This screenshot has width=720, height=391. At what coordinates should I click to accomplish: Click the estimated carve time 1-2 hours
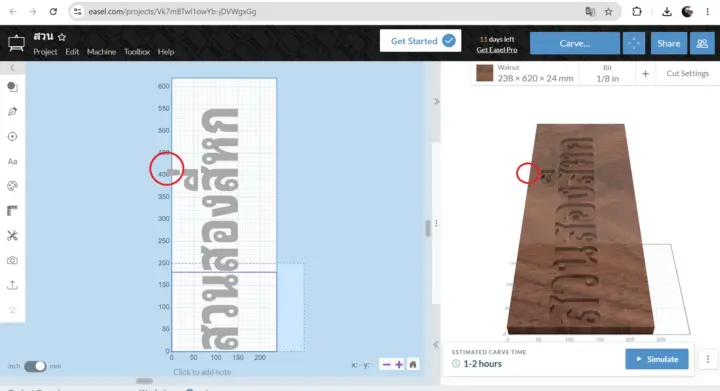pyautogui.click(x=482, y=363)
